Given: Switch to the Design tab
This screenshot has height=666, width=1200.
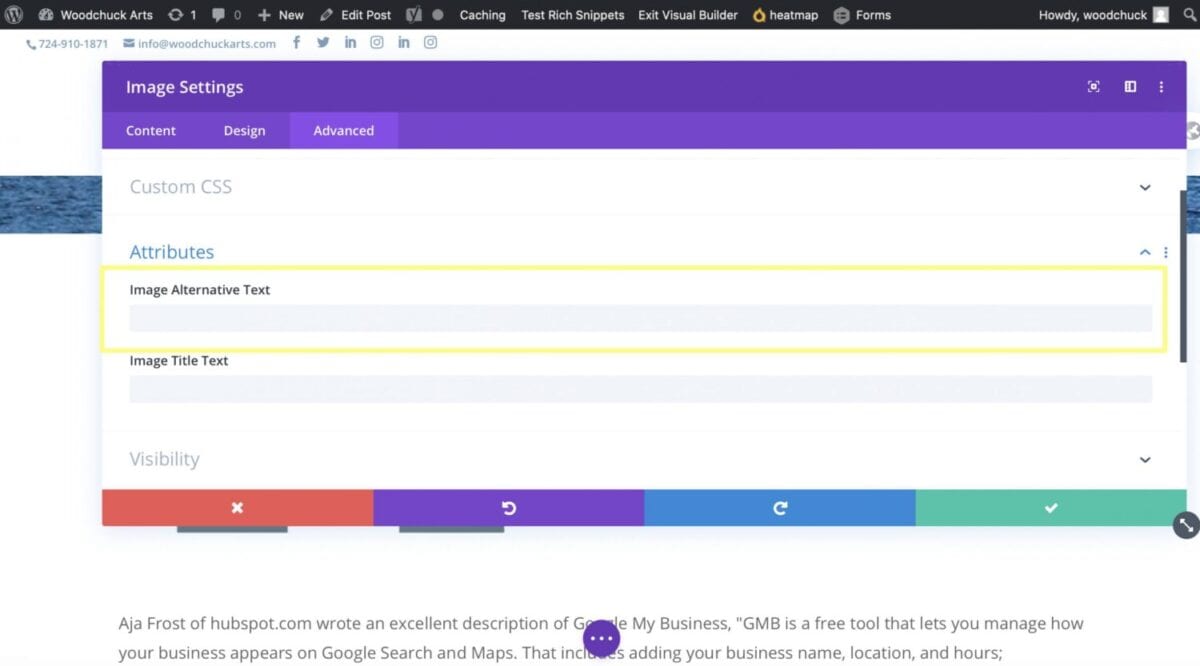Looking at the screenshot, I should point(244,131).
